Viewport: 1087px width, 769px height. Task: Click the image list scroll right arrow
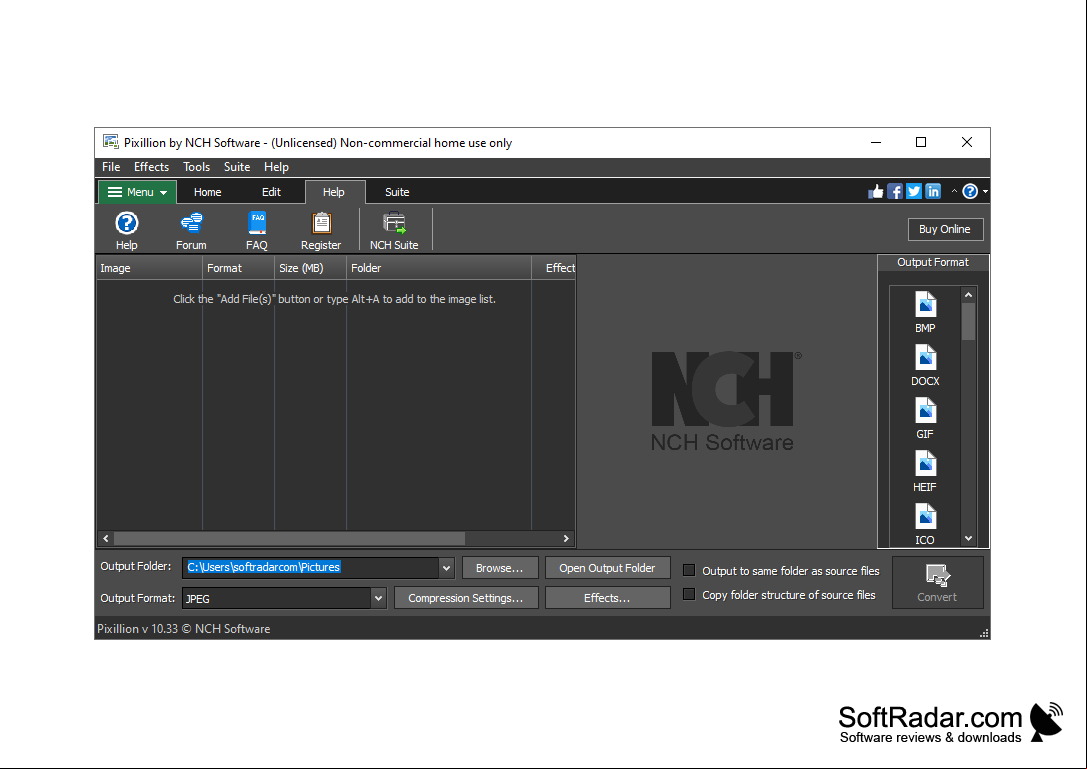coord(566,538)
